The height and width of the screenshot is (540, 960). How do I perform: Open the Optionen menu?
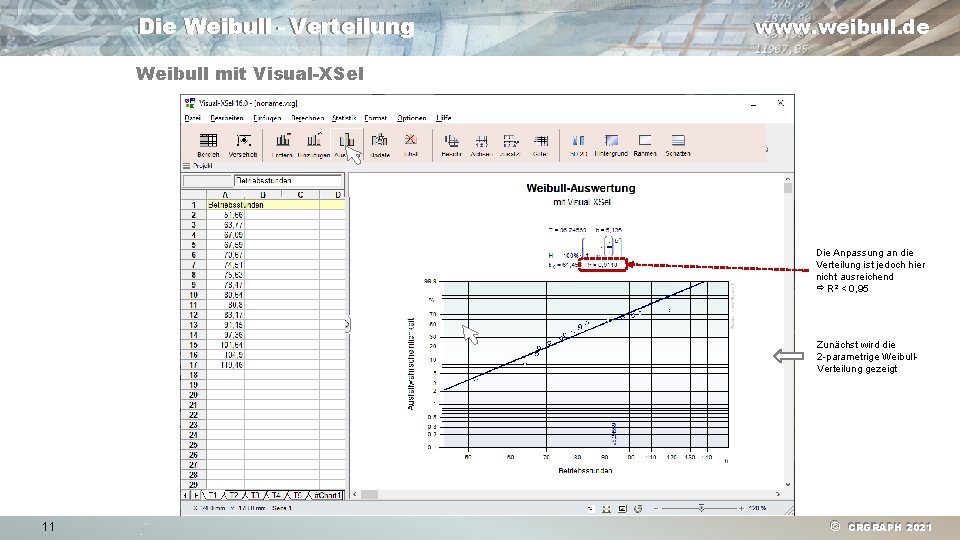point(411,118)
